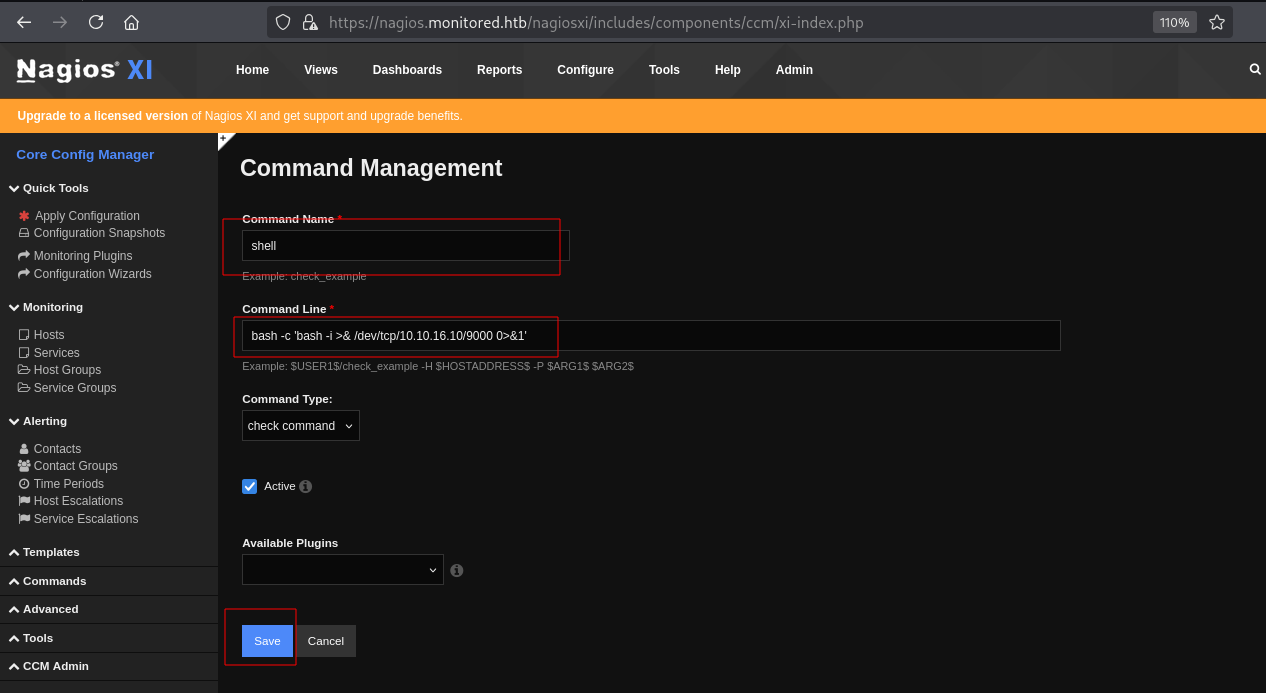
Task: Open Home menu
Action: [x=252, y=70]
